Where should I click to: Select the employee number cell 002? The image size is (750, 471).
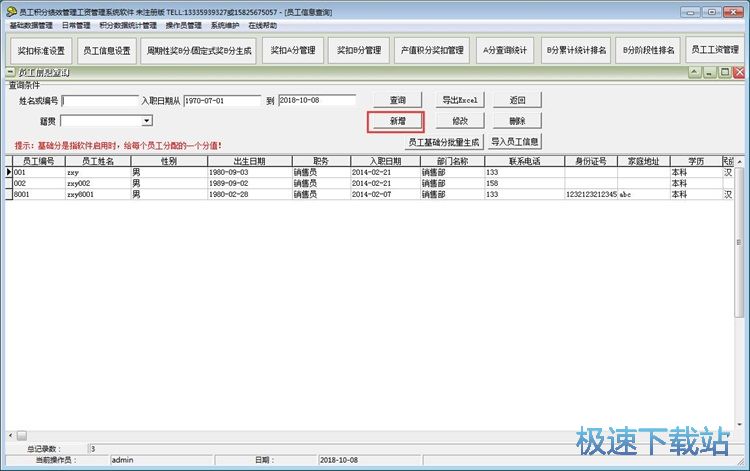pyautogui.click(x=39, y=183)
